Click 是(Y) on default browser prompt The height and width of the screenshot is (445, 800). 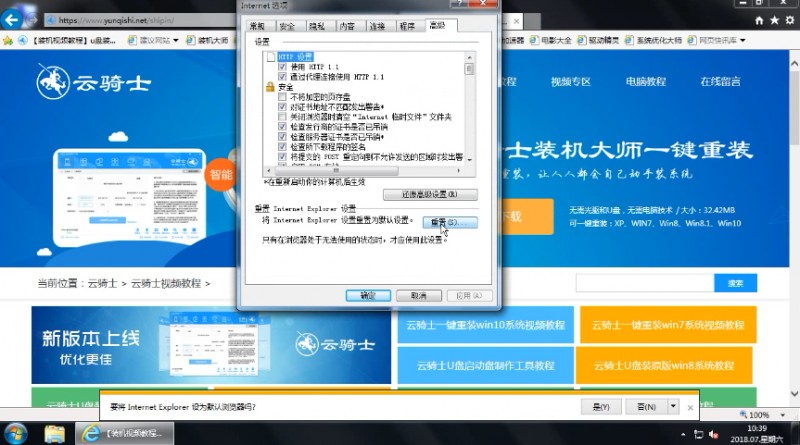[x=601, y=407]
